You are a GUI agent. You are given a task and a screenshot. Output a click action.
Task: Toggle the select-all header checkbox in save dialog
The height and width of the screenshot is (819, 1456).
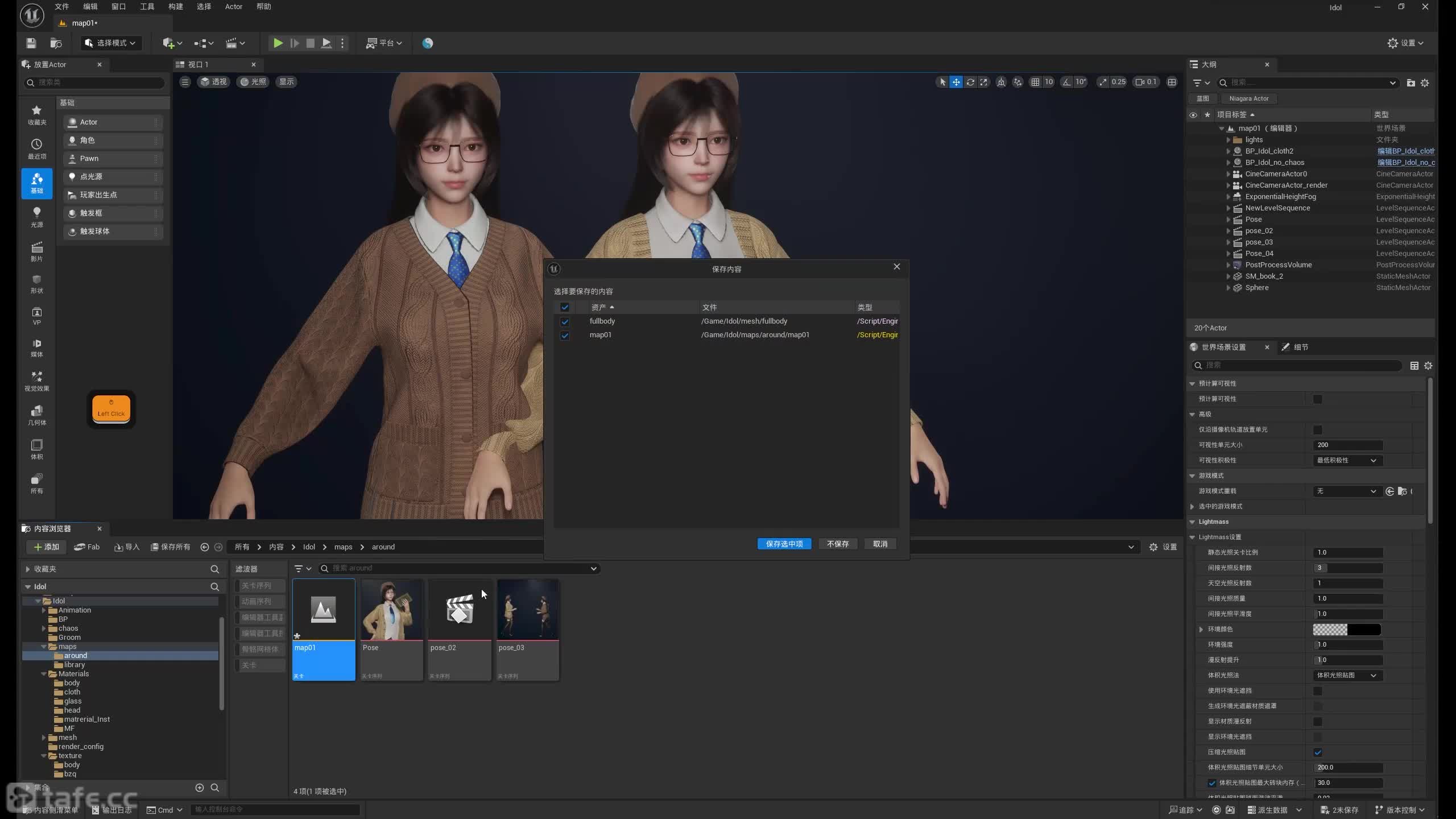565,307
